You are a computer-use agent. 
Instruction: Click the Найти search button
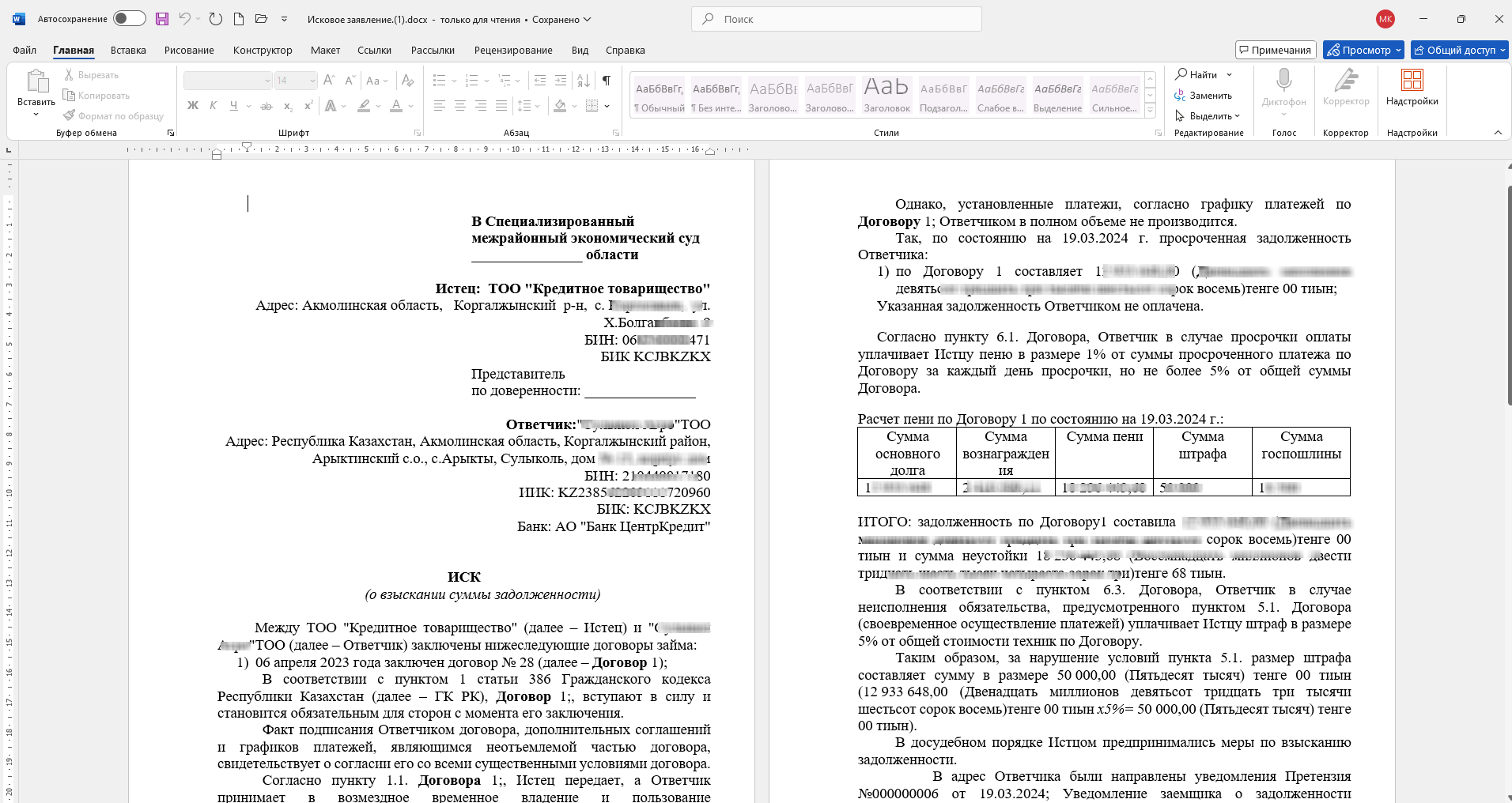click(x=1197, y=74)
